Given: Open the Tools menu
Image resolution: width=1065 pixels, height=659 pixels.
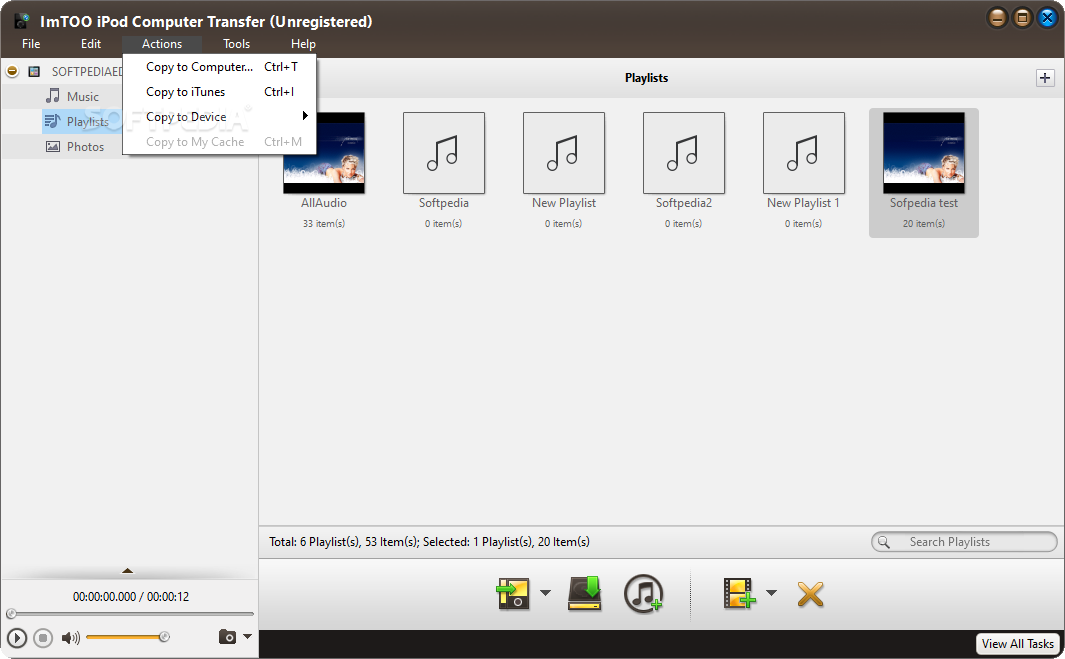Looking at the screenshot, I should click(236, 43).
